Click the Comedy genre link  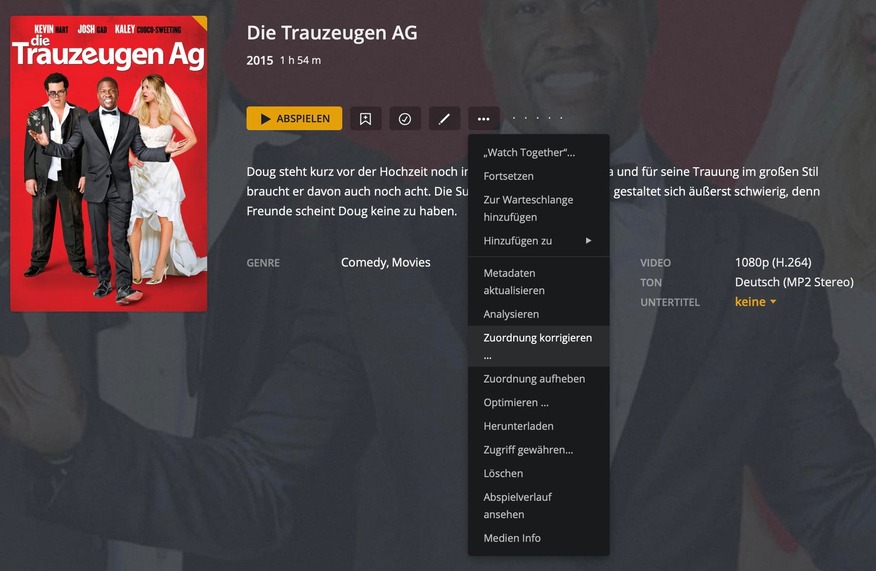click(x=363, y=263)
